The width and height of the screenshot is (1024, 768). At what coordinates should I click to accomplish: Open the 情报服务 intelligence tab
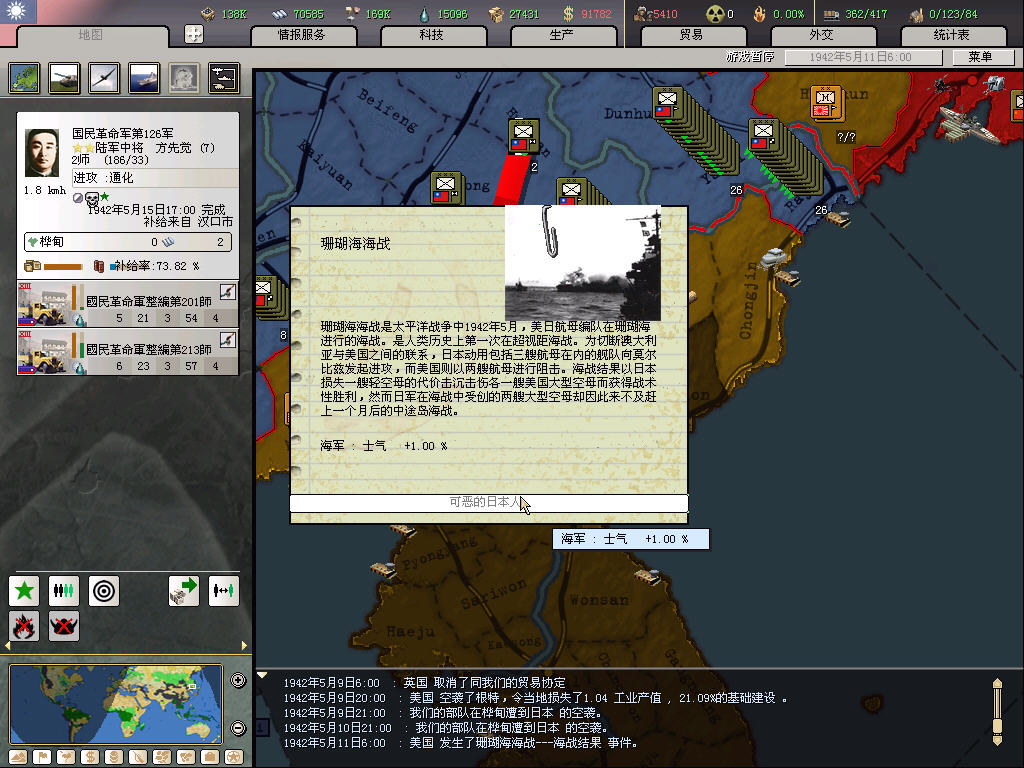302,35
